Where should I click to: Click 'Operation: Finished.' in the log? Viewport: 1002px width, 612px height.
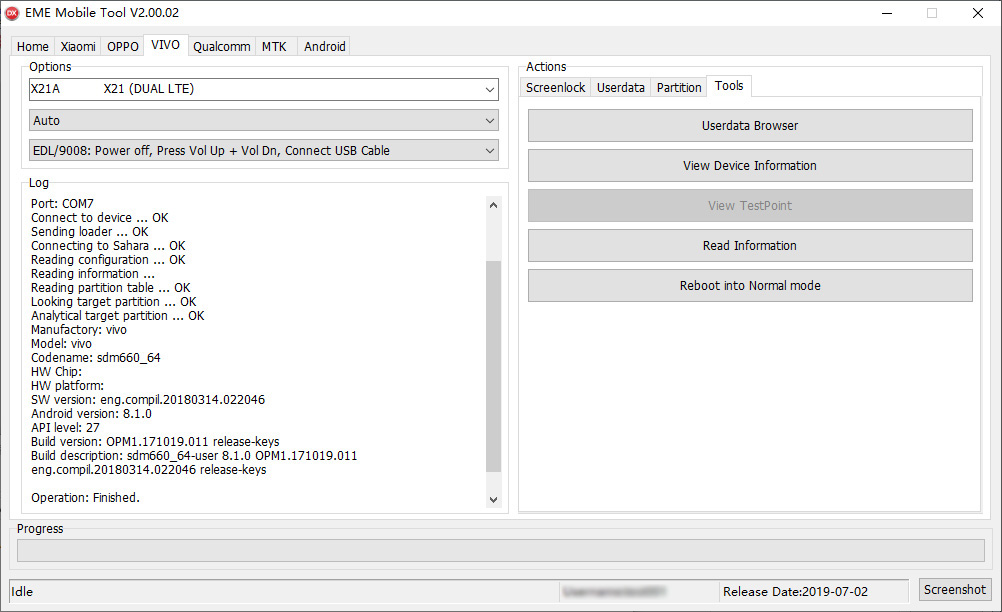pyautogui.click(x=85, y=498)
